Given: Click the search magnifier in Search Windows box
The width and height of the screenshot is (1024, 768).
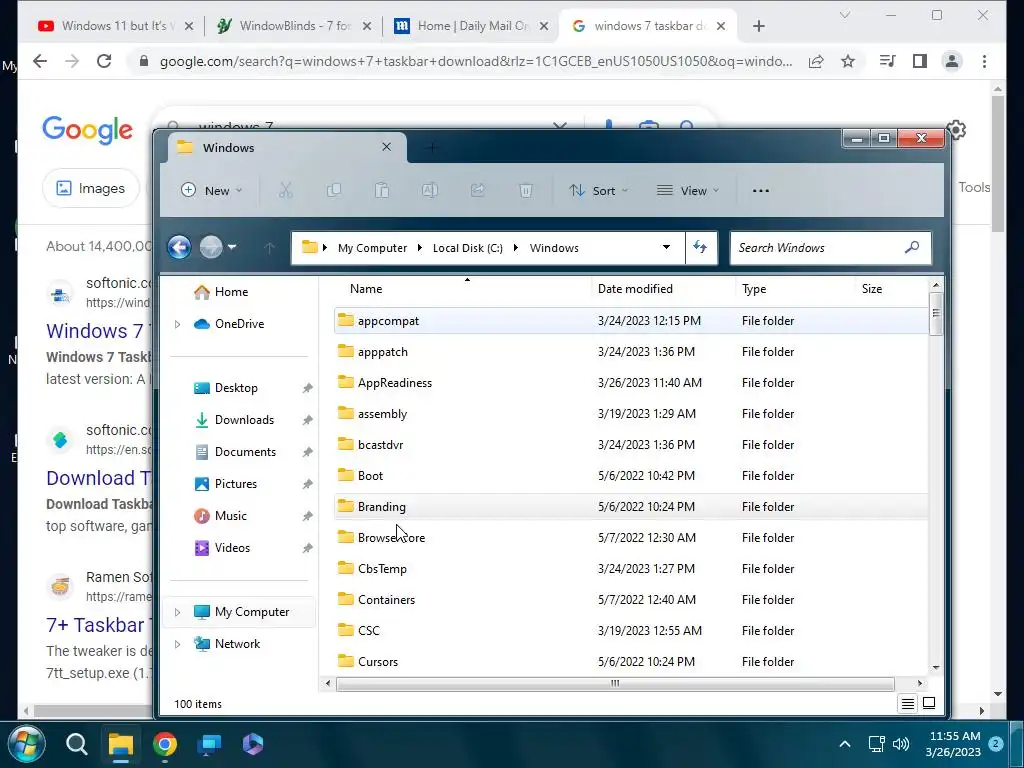Looking at the screenshot, I should pos(912,248).
